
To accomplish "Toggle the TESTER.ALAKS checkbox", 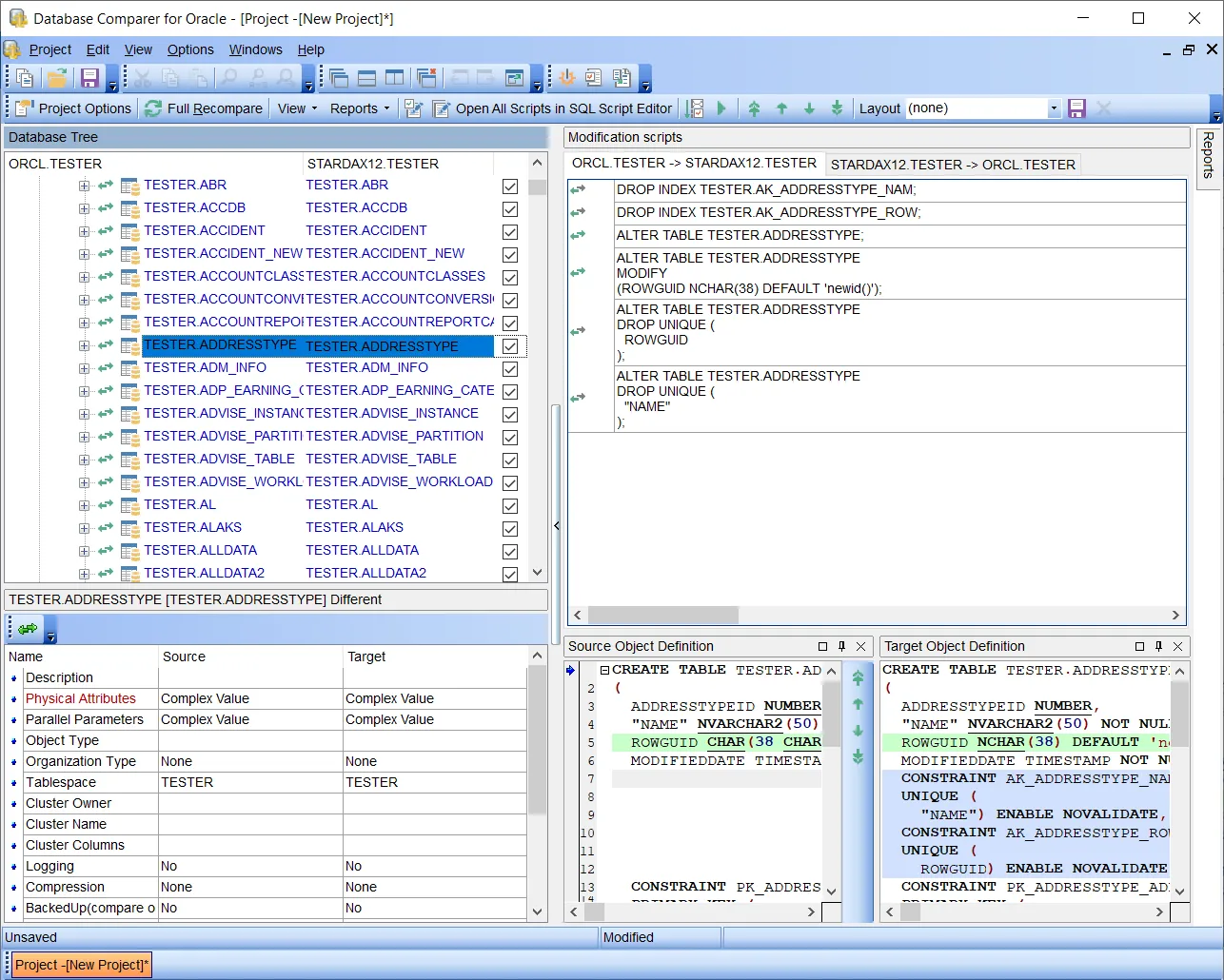I will [510, 529].
